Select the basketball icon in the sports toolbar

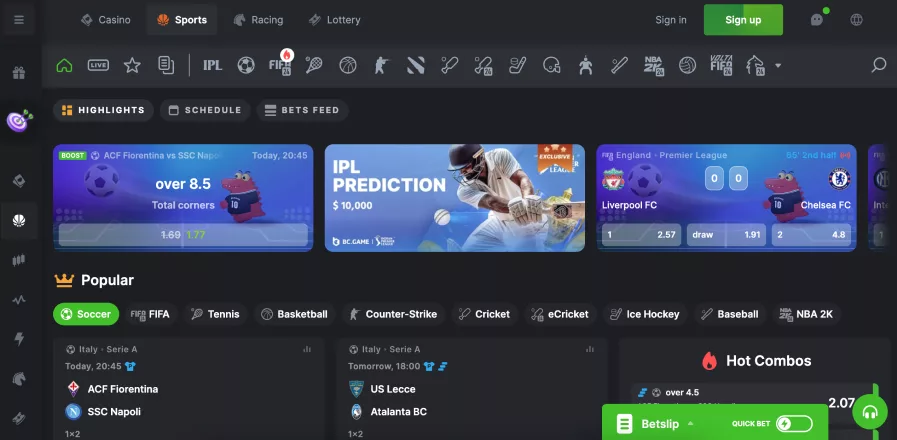(348, 65)
